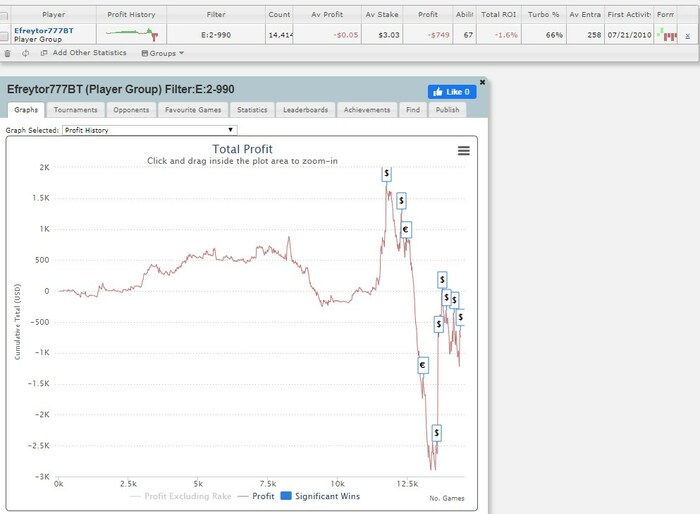Toggle the Profit series in the legend
This screenshot has width=700, height=514.
(x=256, y=496)
